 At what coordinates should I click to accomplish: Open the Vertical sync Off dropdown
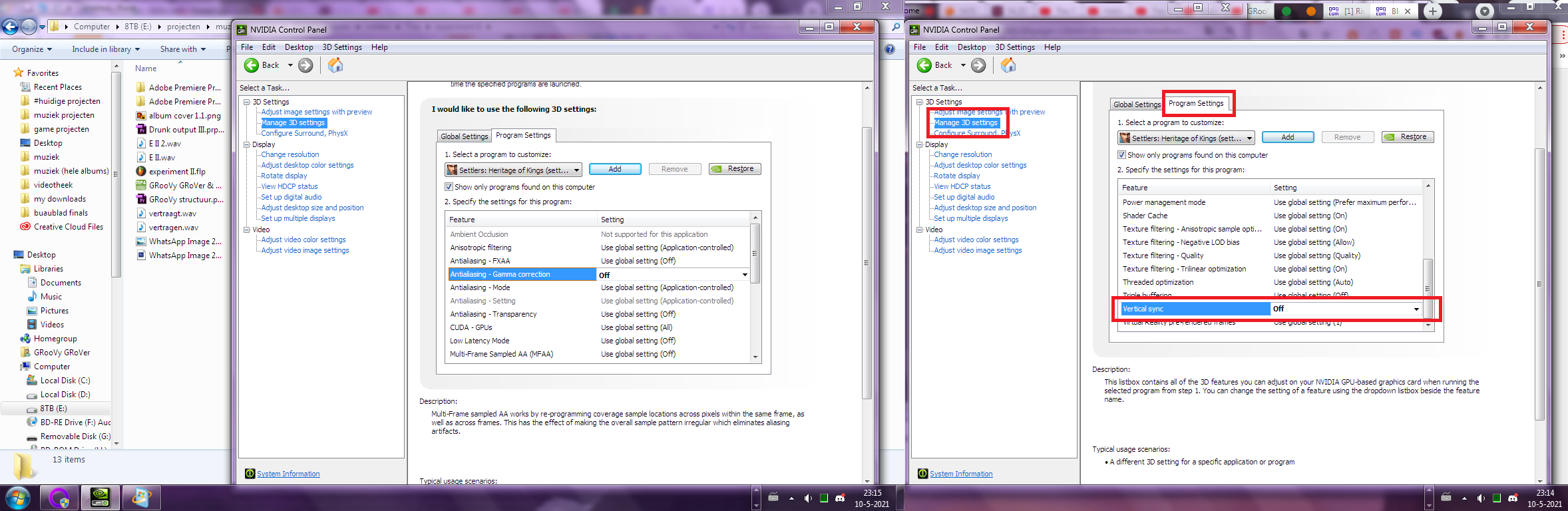point(1416,309)
